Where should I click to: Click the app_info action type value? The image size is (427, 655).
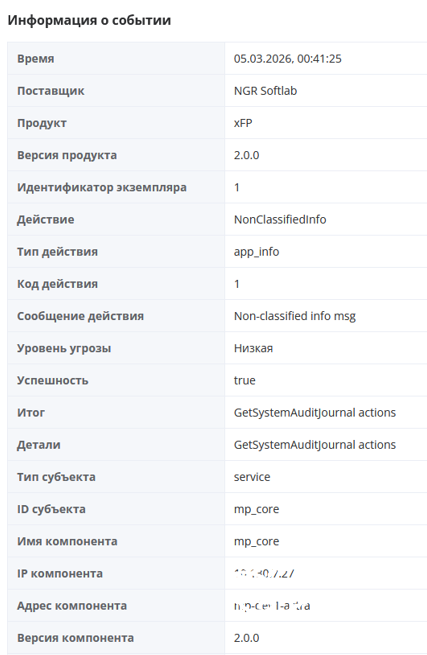pos(256,252)
